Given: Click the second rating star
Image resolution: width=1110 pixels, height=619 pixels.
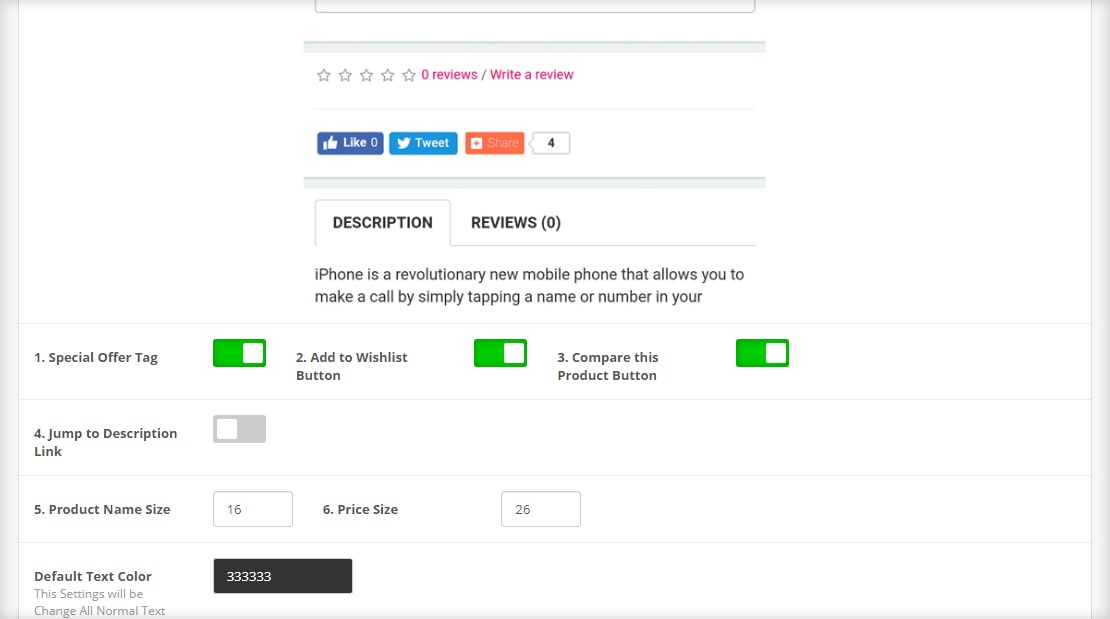Looking at the screenshot, I should 345,75.
